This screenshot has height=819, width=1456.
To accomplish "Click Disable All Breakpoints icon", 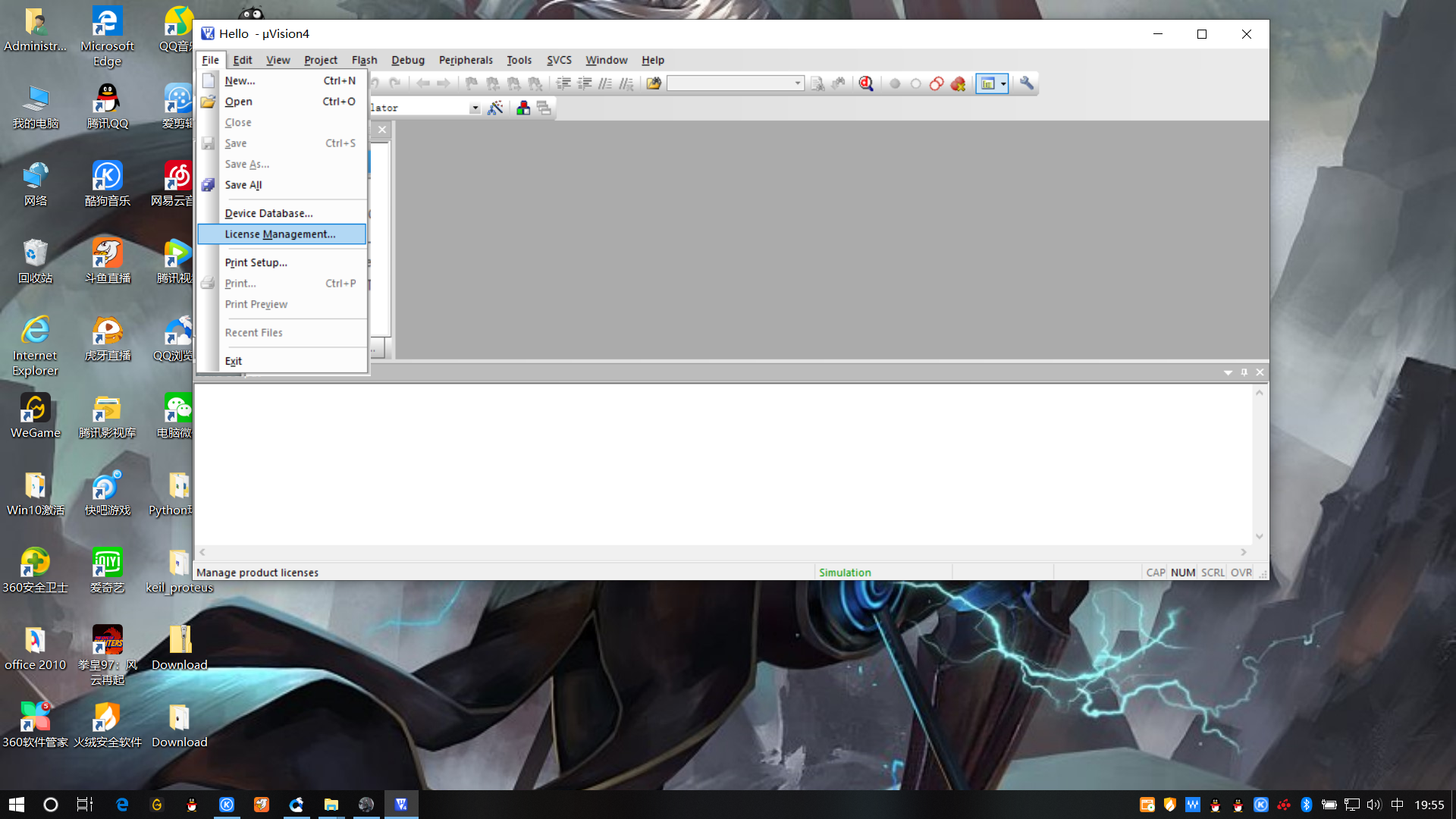I will coord(937,83).
